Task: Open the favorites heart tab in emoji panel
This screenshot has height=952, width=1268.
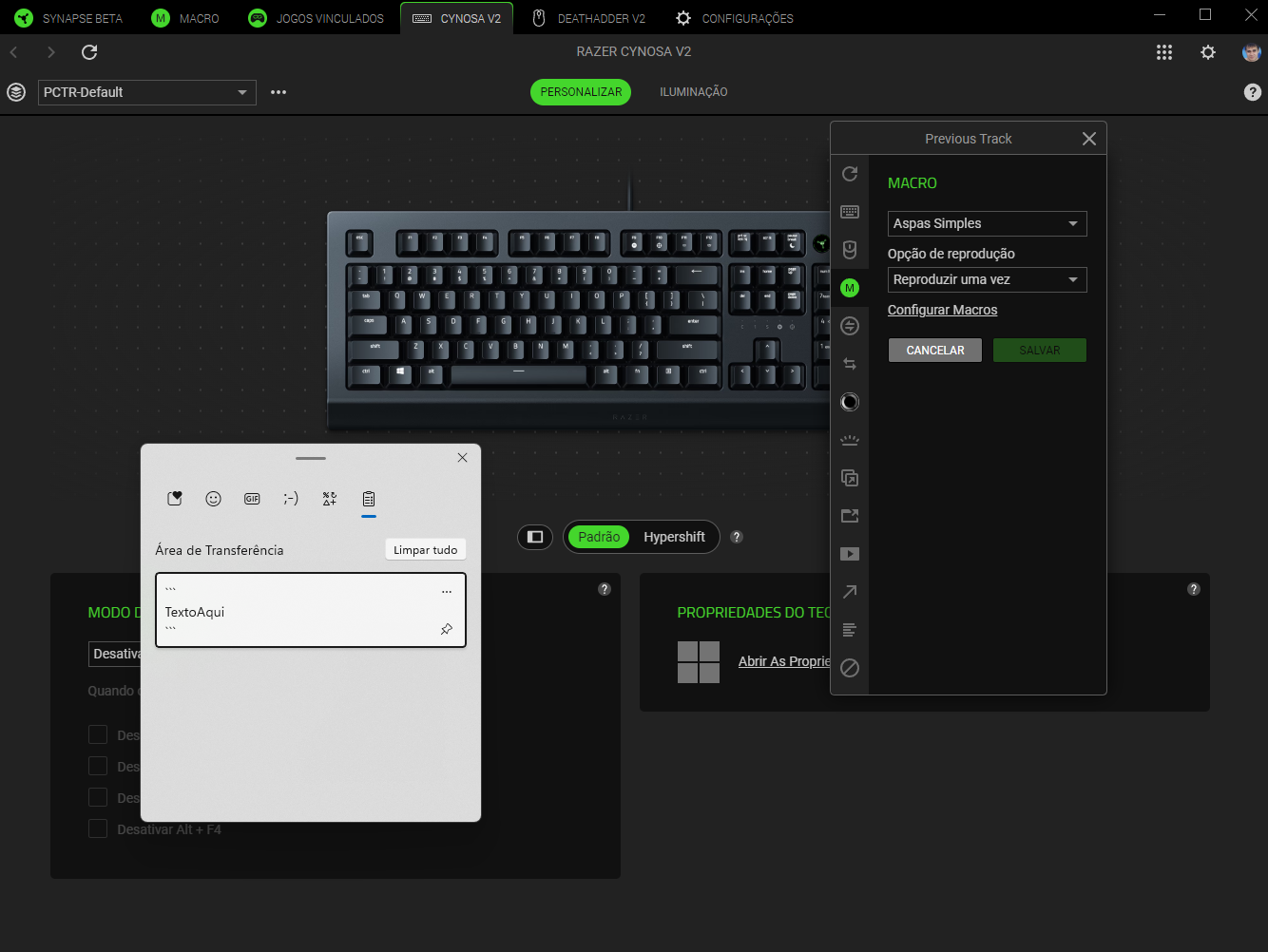Action: pos(175,499)
